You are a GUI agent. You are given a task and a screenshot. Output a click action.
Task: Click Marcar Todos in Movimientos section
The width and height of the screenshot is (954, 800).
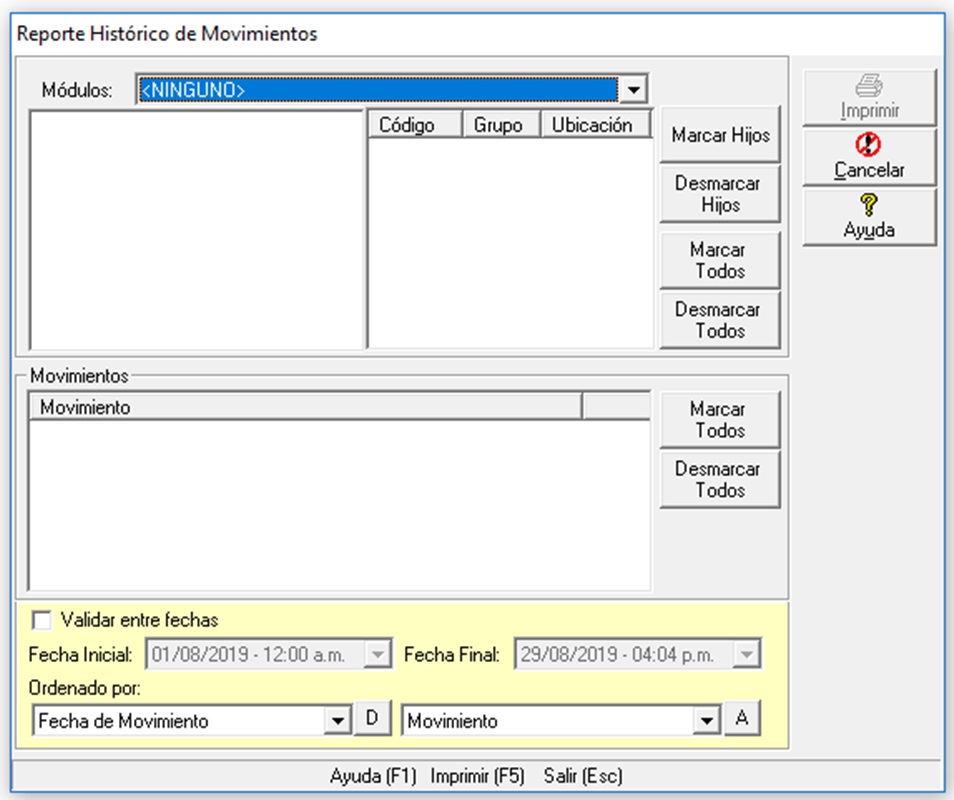[x=720, y=420]
